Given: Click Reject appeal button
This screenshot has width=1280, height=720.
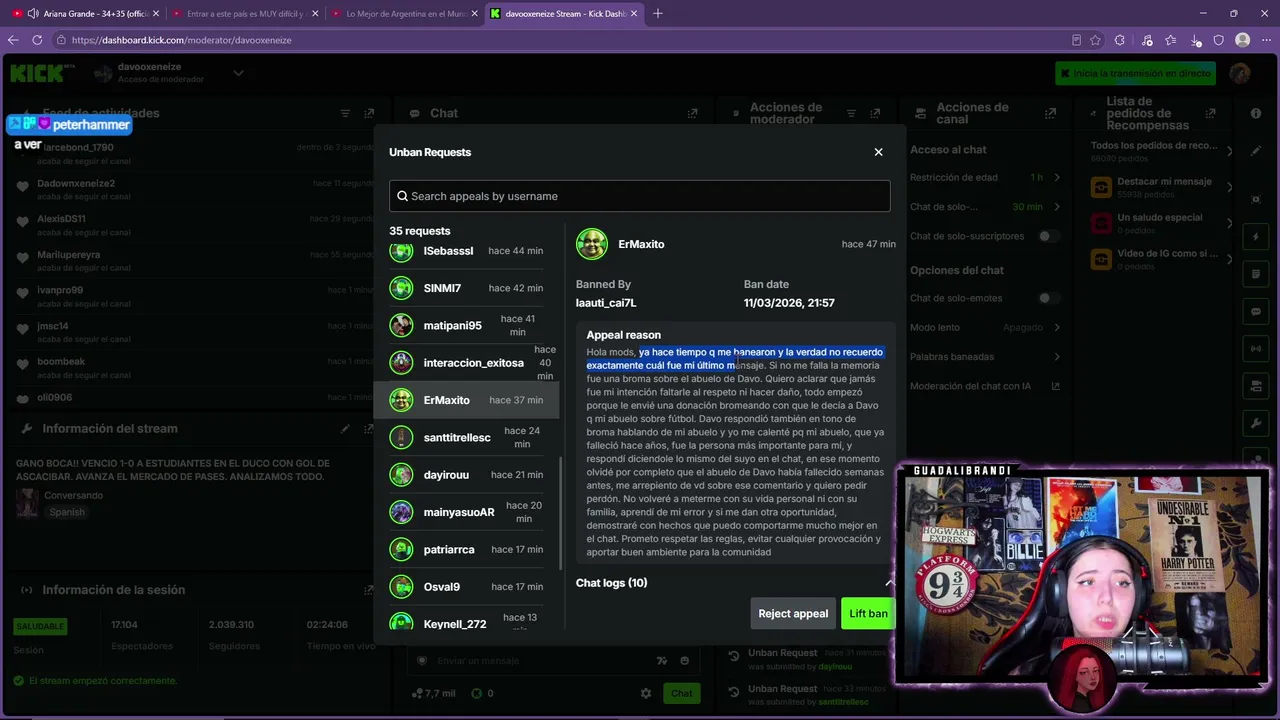Looking at the screenshot, I should 793,613.
